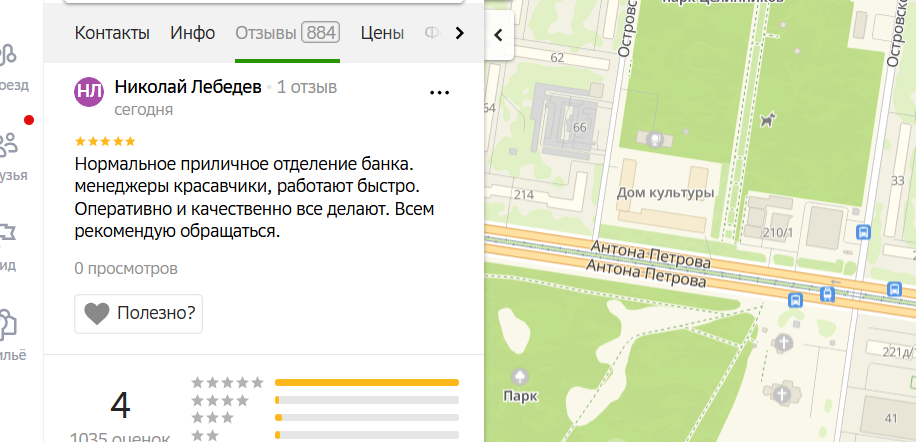This screenshot has height=442, width=916.
Task: Filter reviews by three-star bar
Action: coord(367,417)
